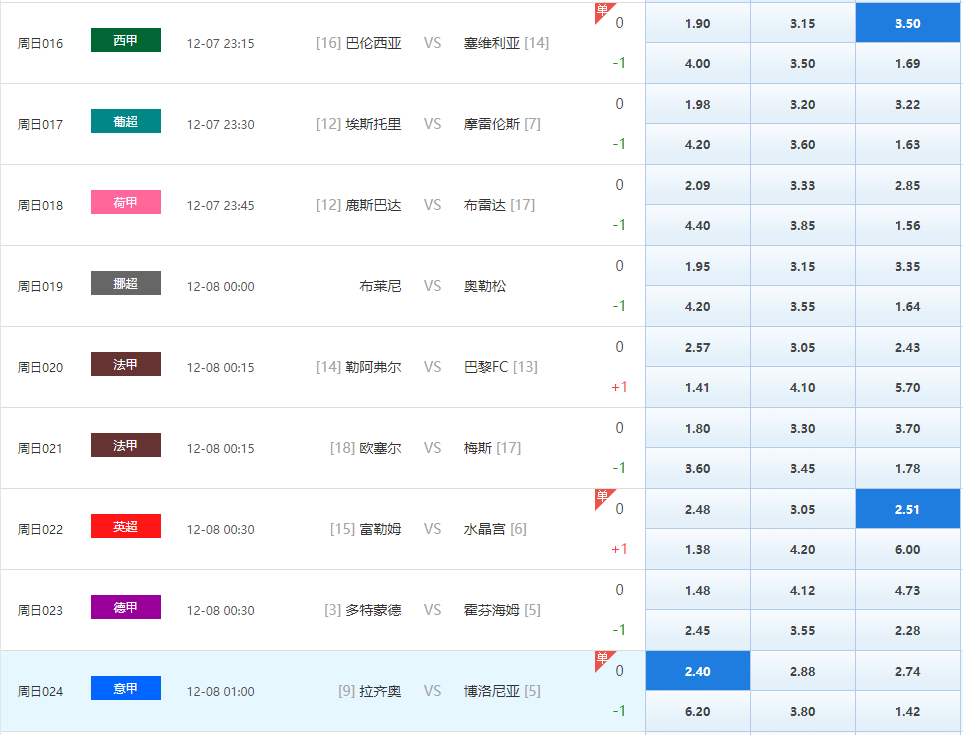963x735 pixels.
Task: Click the red 单 tag on 富勒姆 match
Action: 602,496
